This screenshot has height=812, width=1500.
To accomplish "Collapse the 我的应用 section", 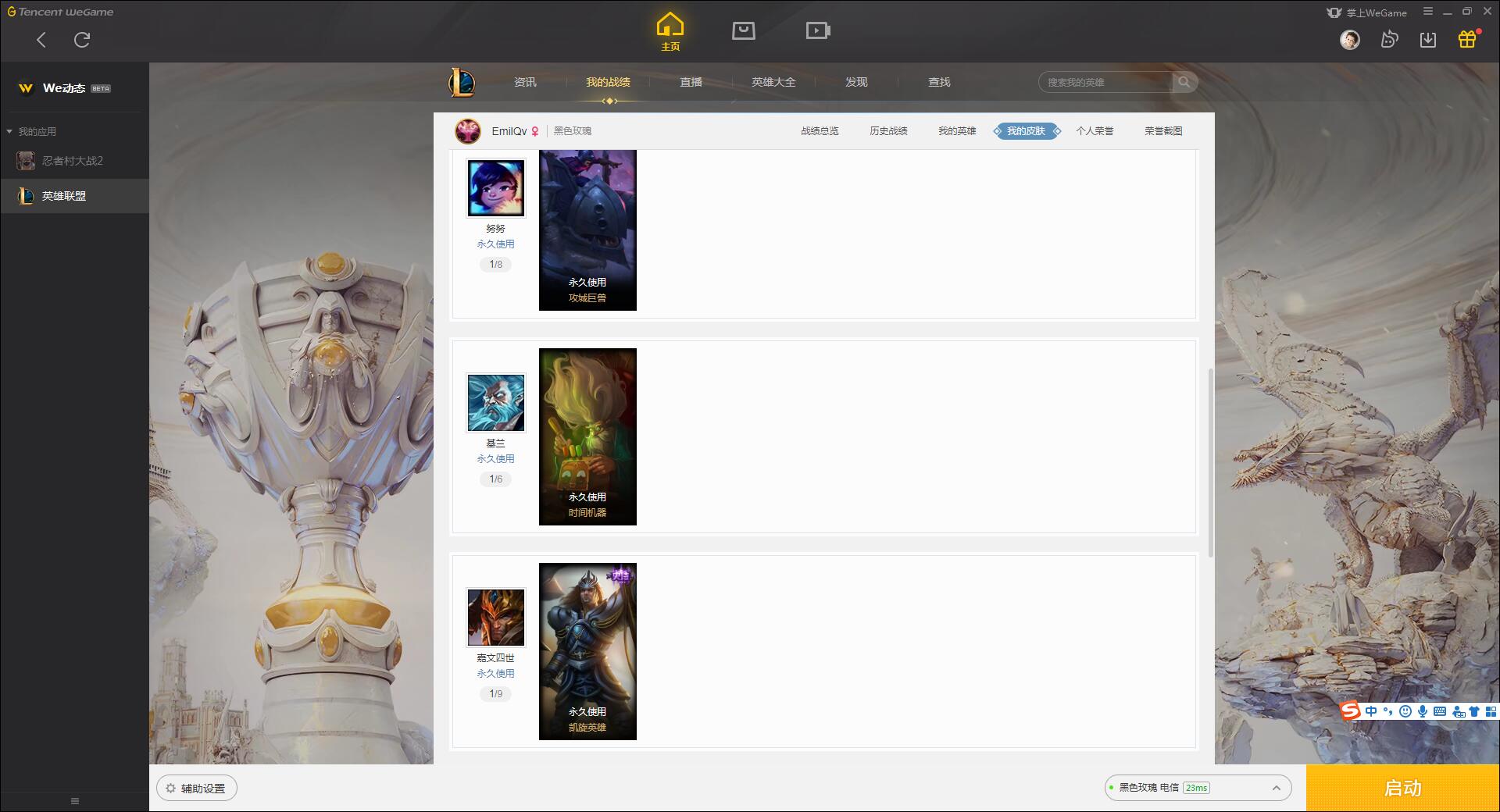I will click(32, 131).
